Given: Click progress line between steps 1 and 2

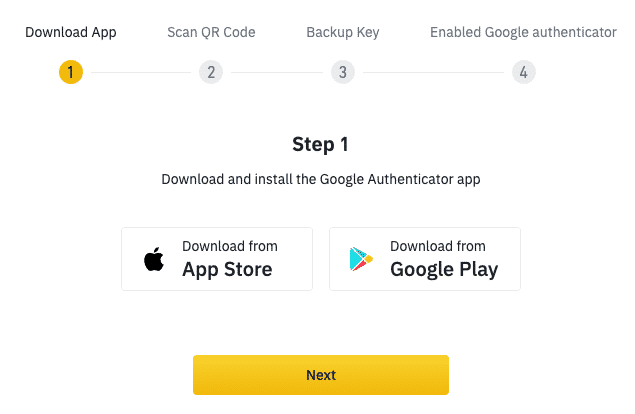Looking at the screenshot, I should (141, 73).
